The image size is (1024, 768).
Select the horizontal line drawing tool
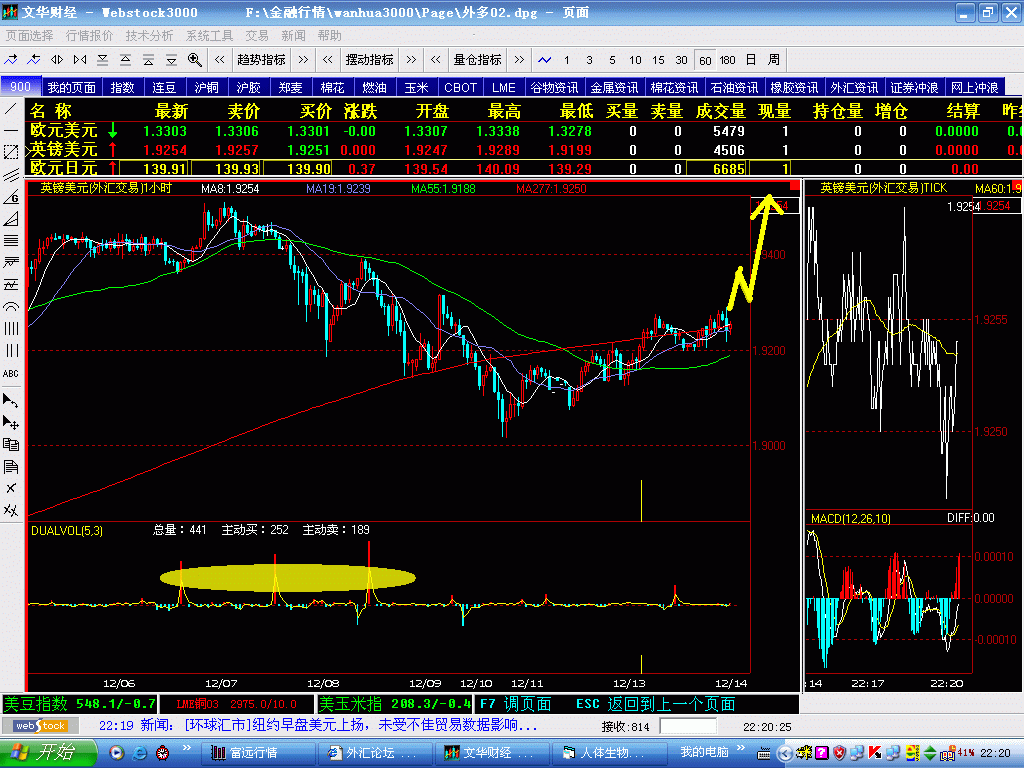11,130
